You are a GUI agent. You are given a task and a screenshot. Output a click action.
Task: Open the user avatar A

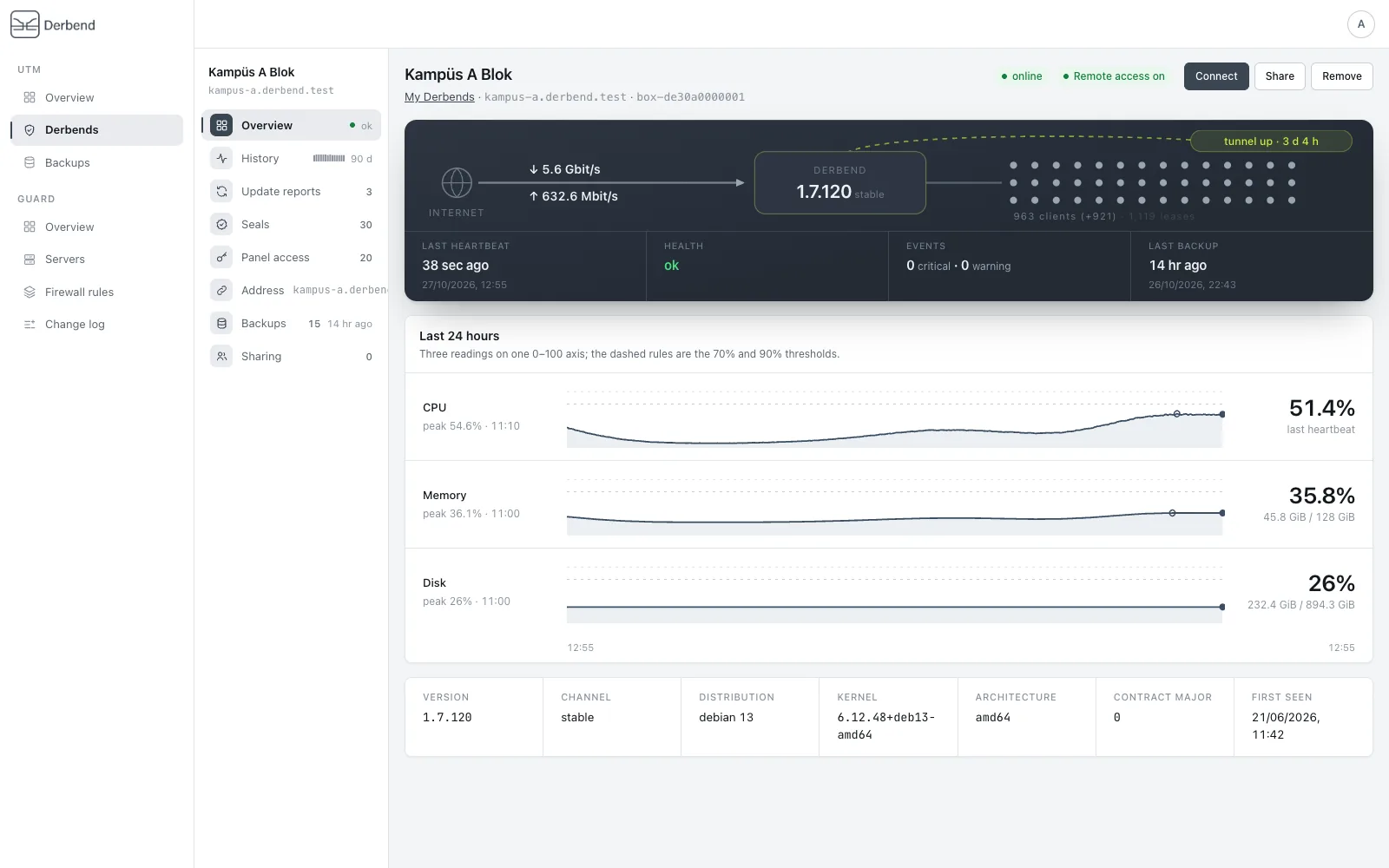[x=1360, y=24]
